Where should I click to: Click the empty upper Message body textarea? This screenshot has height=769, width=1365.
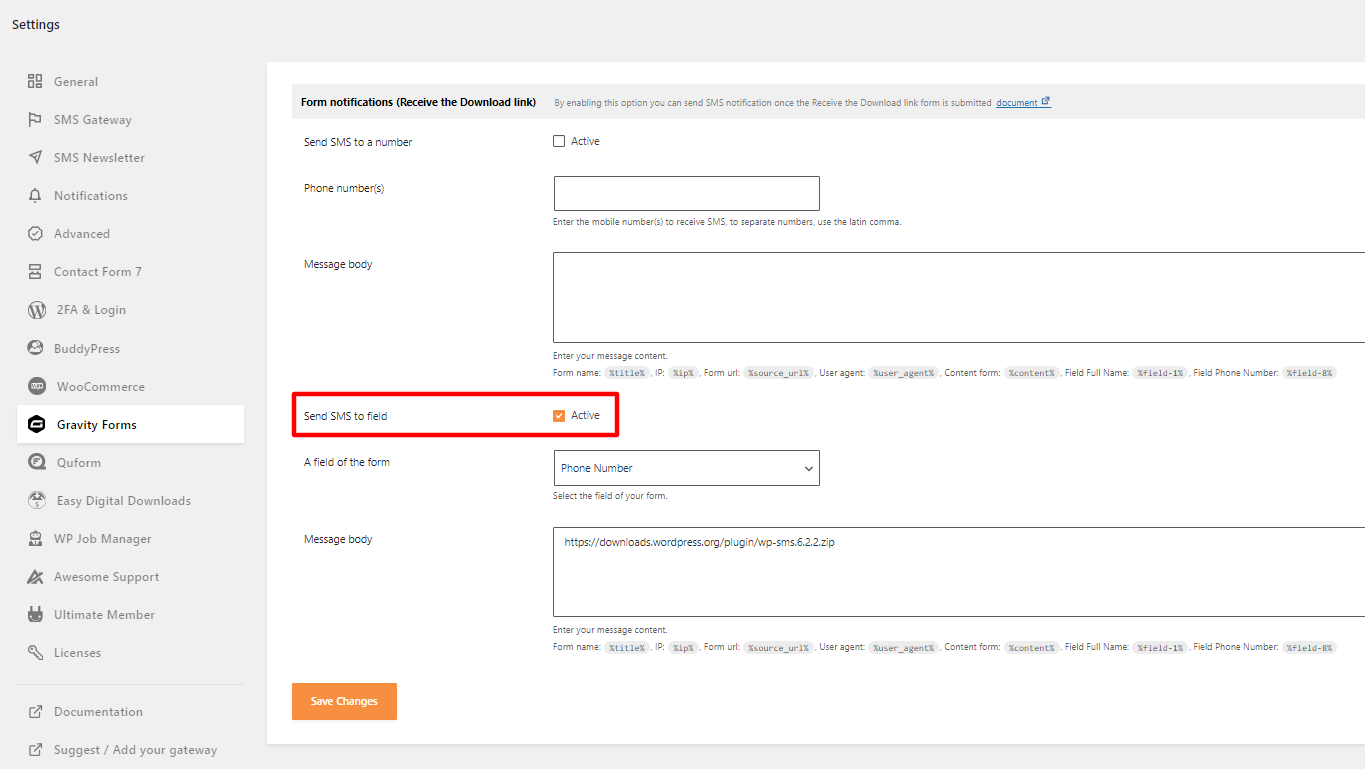coord(959,297)
